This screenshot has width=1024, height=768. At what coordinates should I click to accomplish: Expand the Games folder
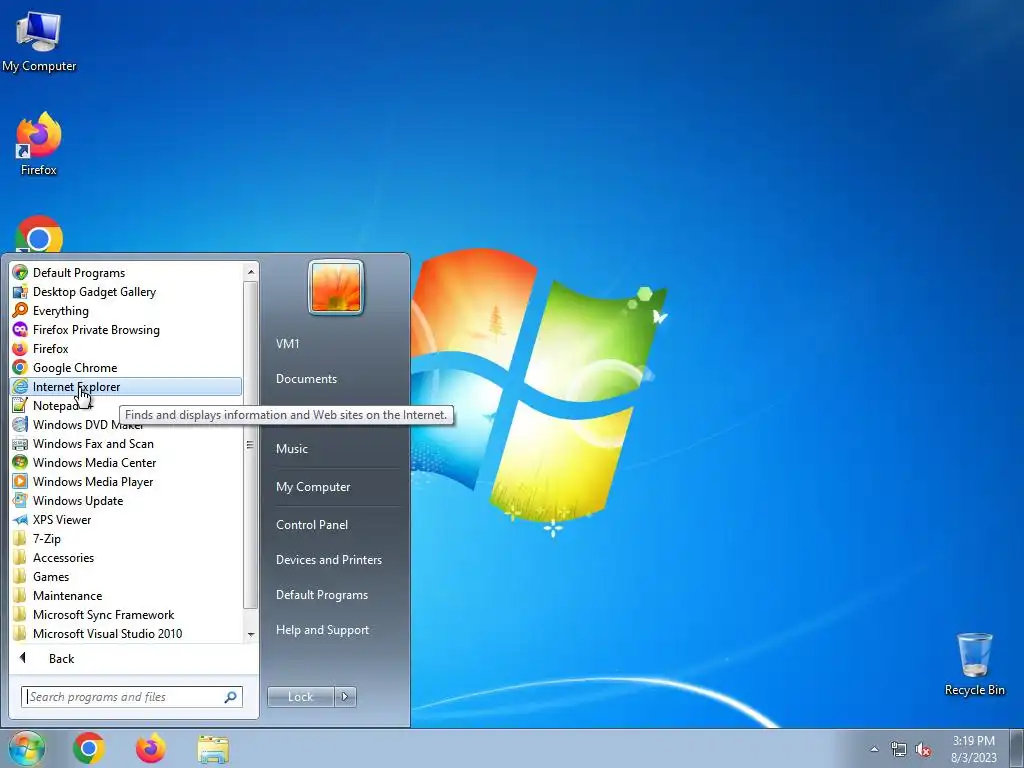click(x=126, y=577)
